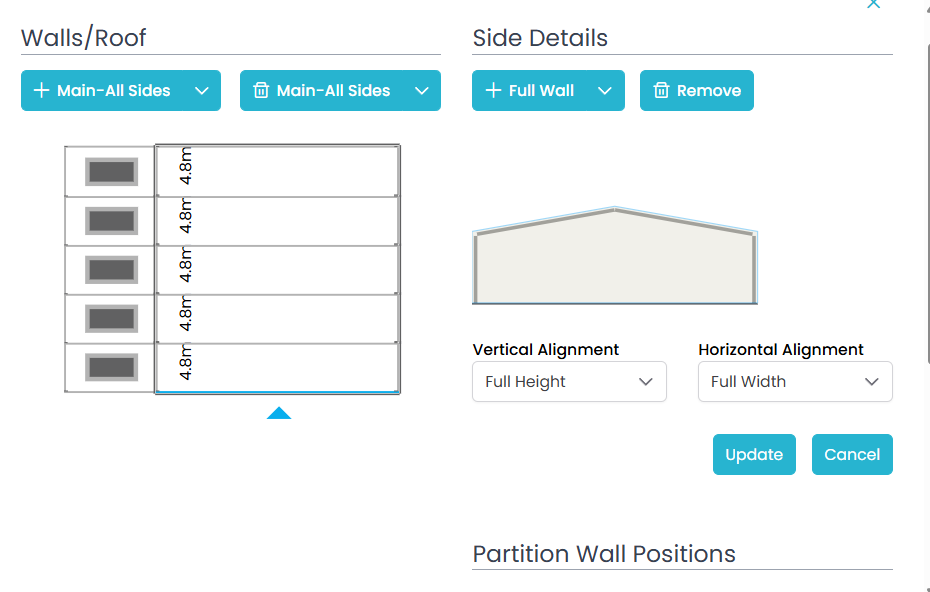Expand the add Main-All Sides dropdown arrow
Screen dimensions: 930x592
pos(202,91)
